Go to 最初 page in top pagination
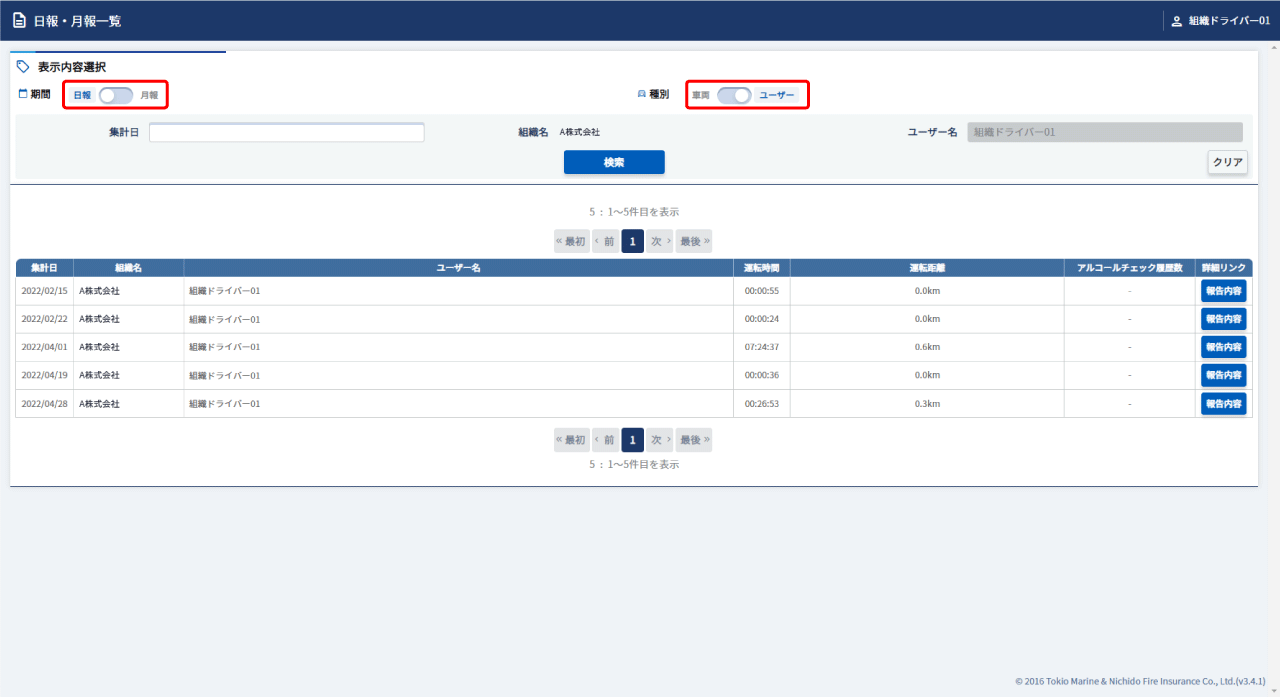Image resolution: width=1280 pixels, height=697 pixels. tap(571, 241)
